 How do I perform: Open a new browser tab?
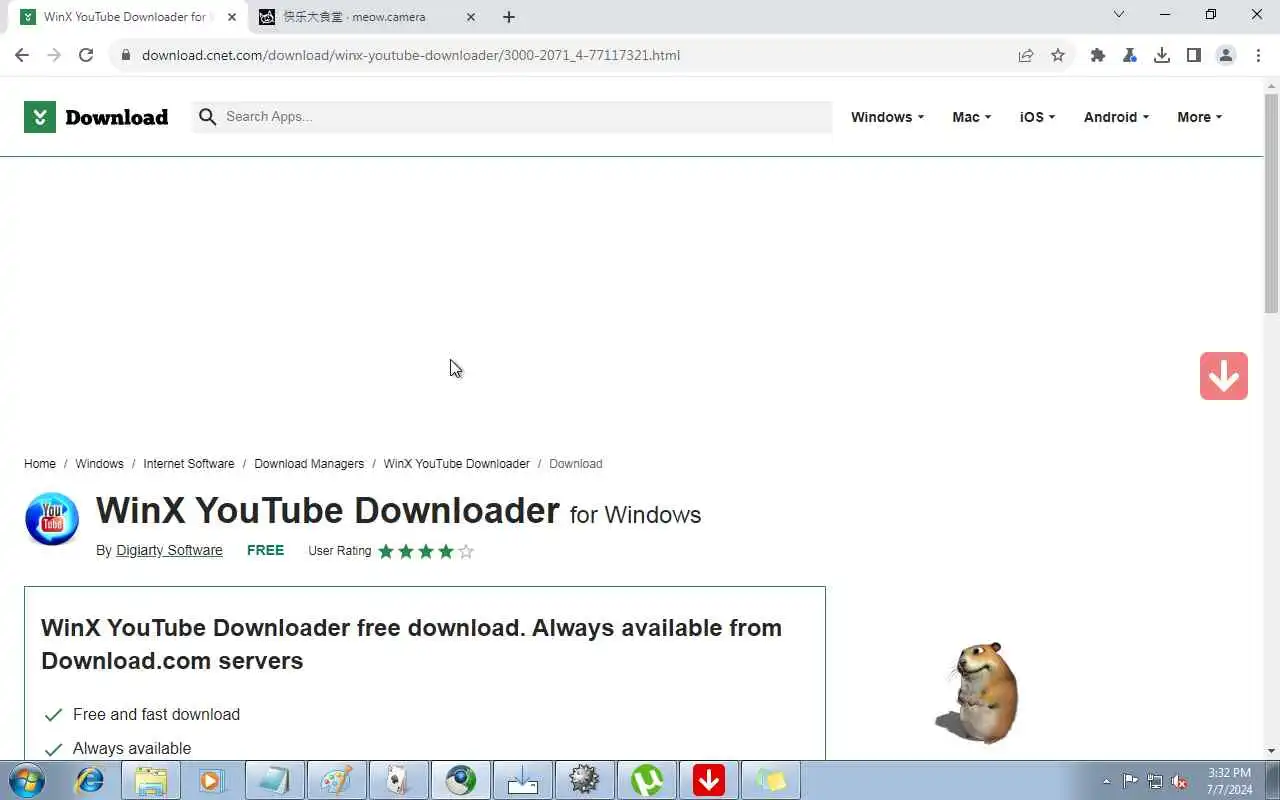pyautogui.click(x=509, y=17)
